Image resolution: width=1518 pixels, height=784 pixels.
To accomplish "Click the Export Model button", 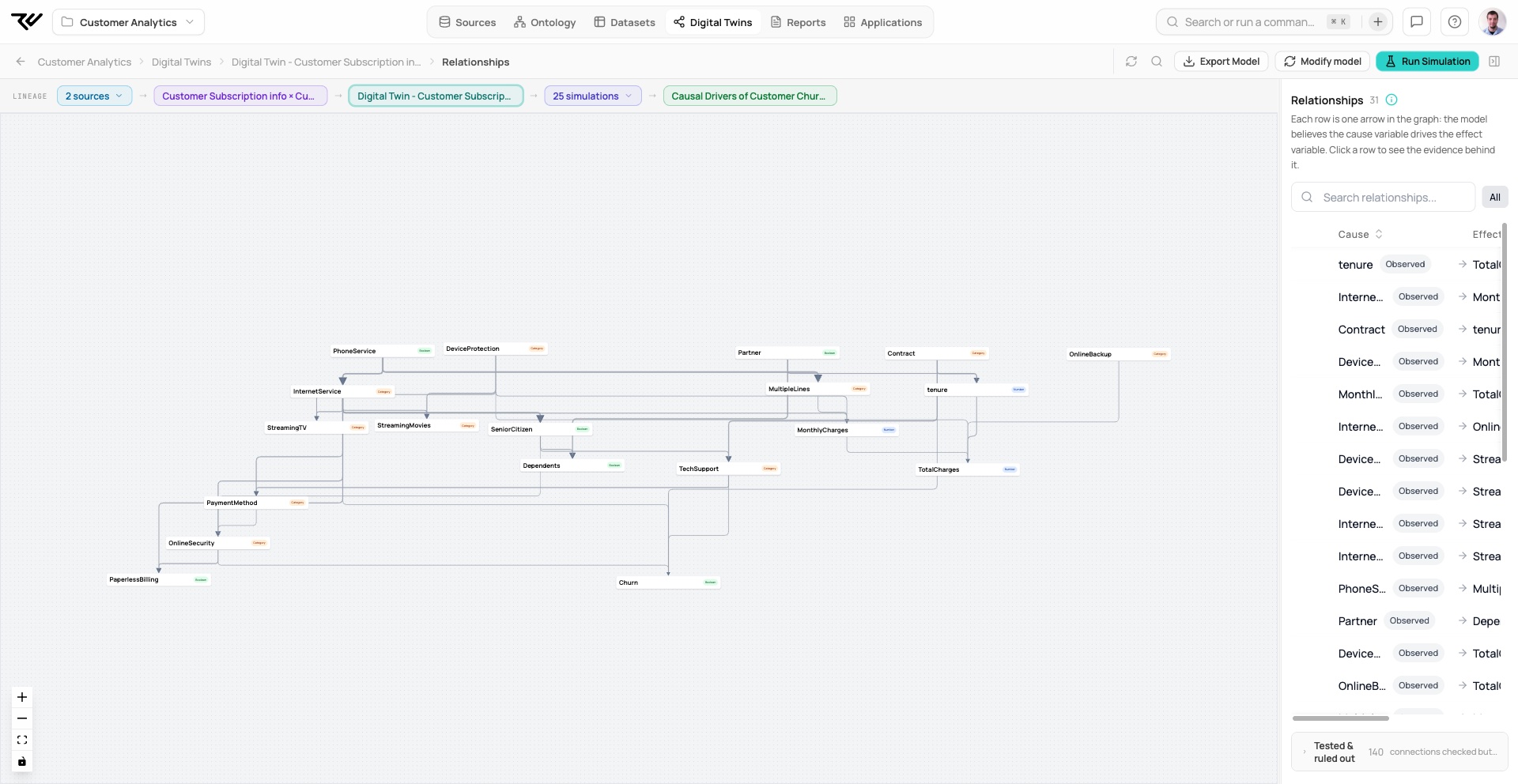I will click(x=1222, y=62).
